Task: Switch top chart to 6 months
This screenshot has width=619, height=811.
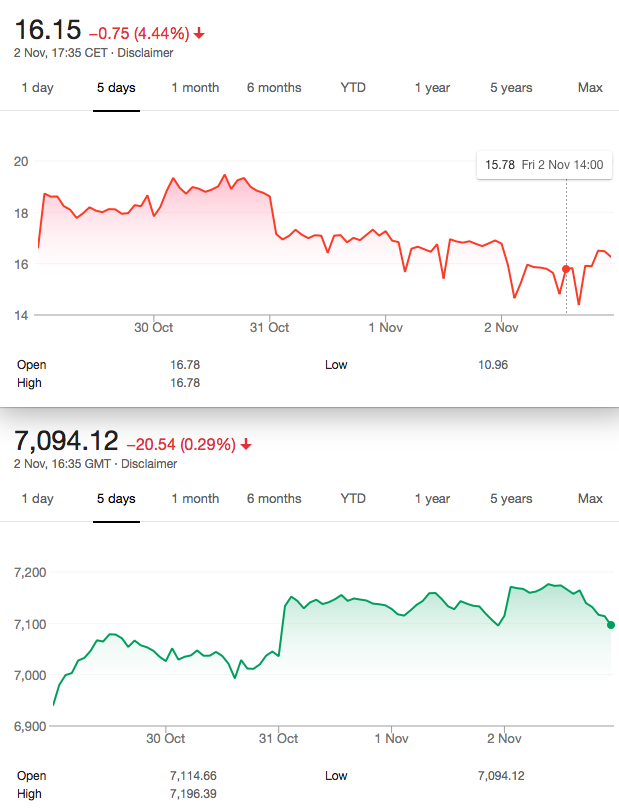Action: [274, 88]
